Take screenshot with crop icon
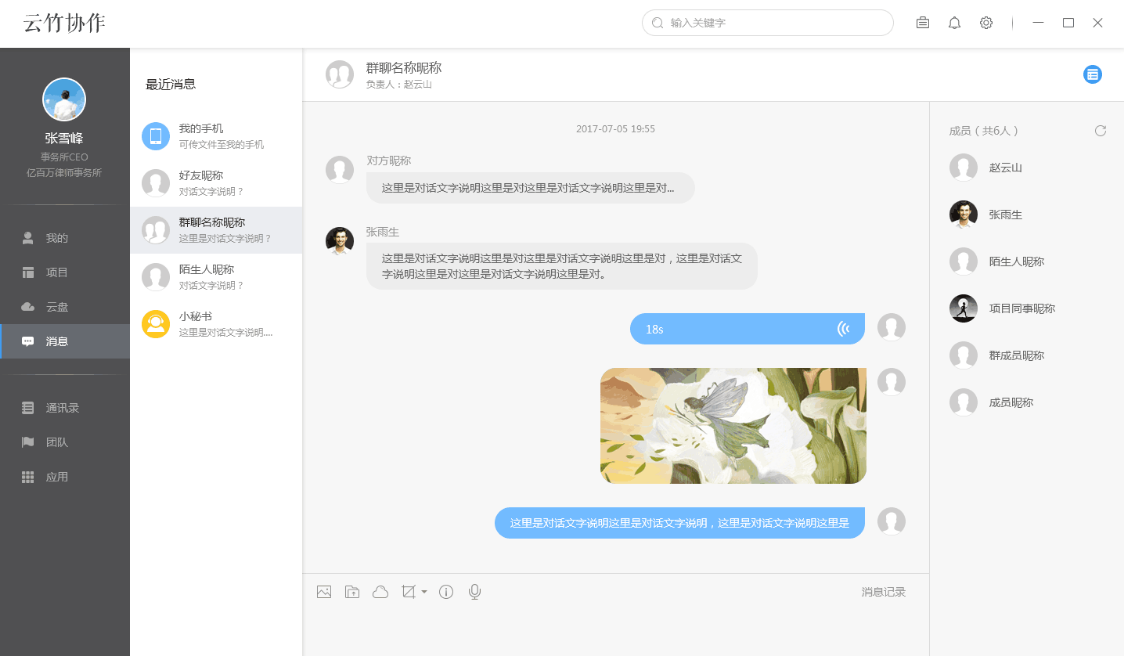The height and width of the screenshot is (656, 1125). [x=408, y=592]
